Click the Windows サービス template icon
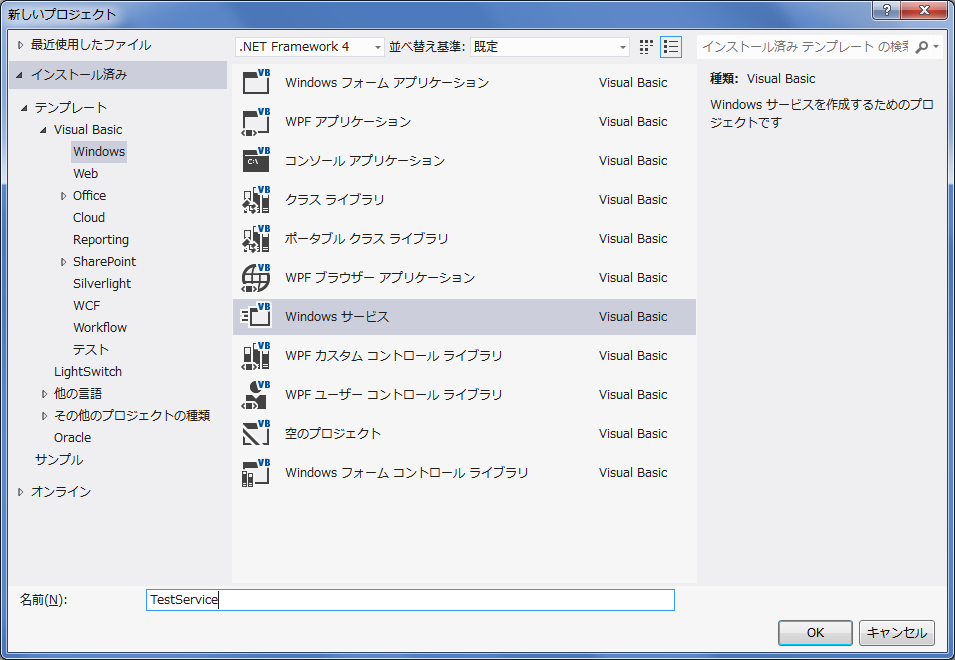 256,316
